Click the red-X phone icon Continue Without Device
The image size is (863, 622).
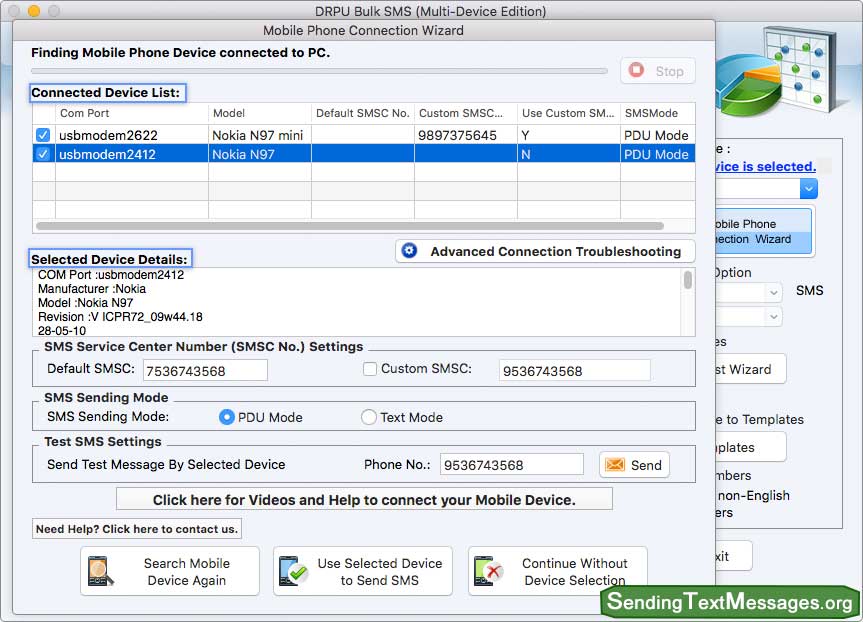click(488, 571)
